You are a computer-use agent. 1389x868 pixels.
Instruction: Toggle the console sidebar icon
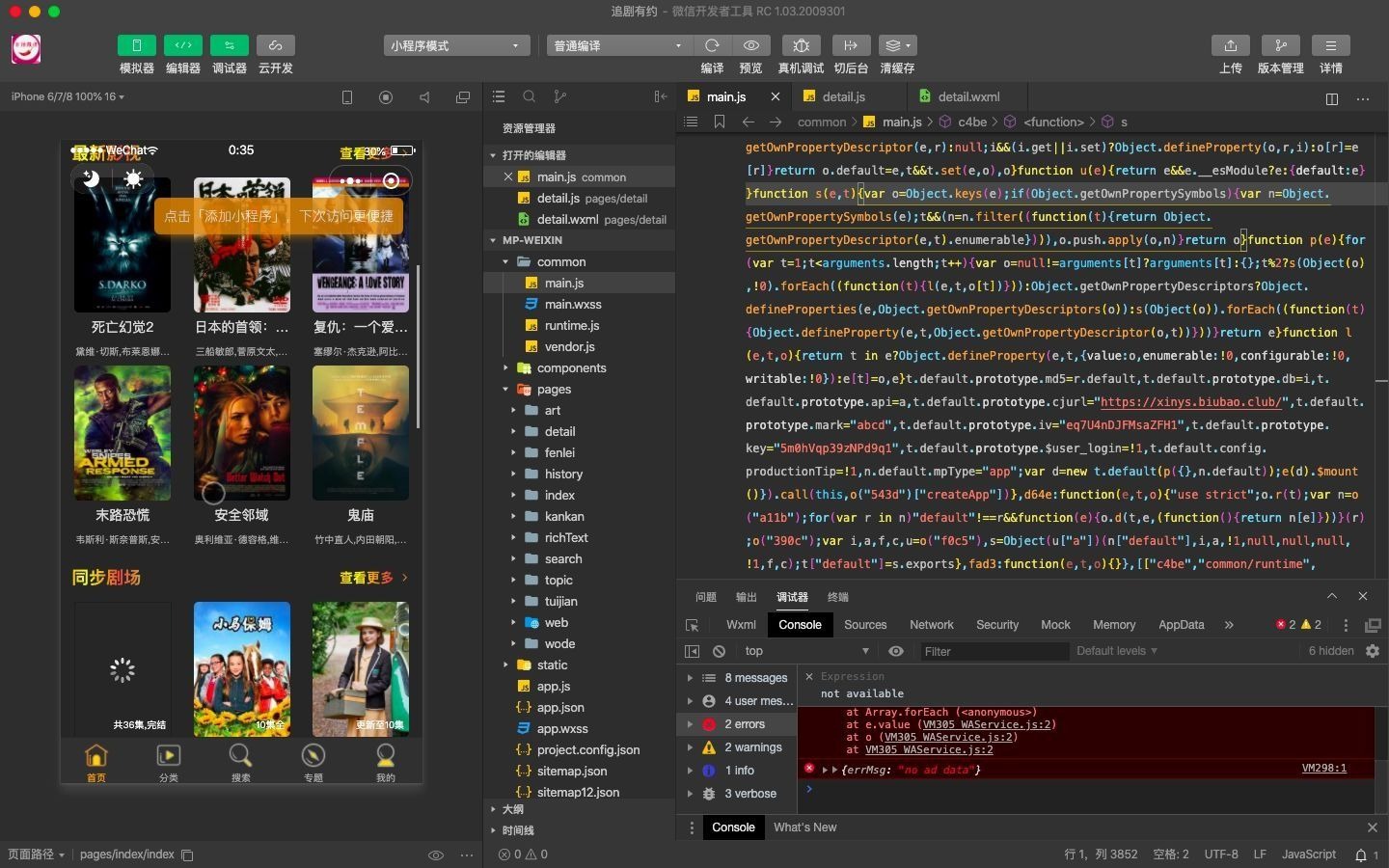[692, 651]
